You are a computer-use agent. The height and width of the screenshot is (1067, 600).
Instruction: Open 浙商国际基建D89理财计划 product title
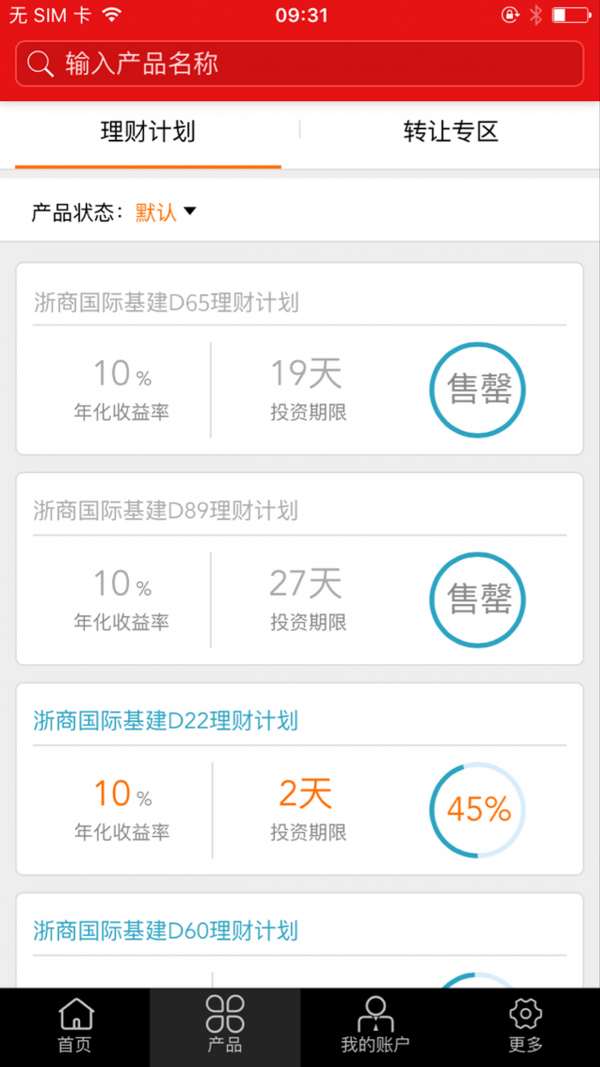coord(166,511)
